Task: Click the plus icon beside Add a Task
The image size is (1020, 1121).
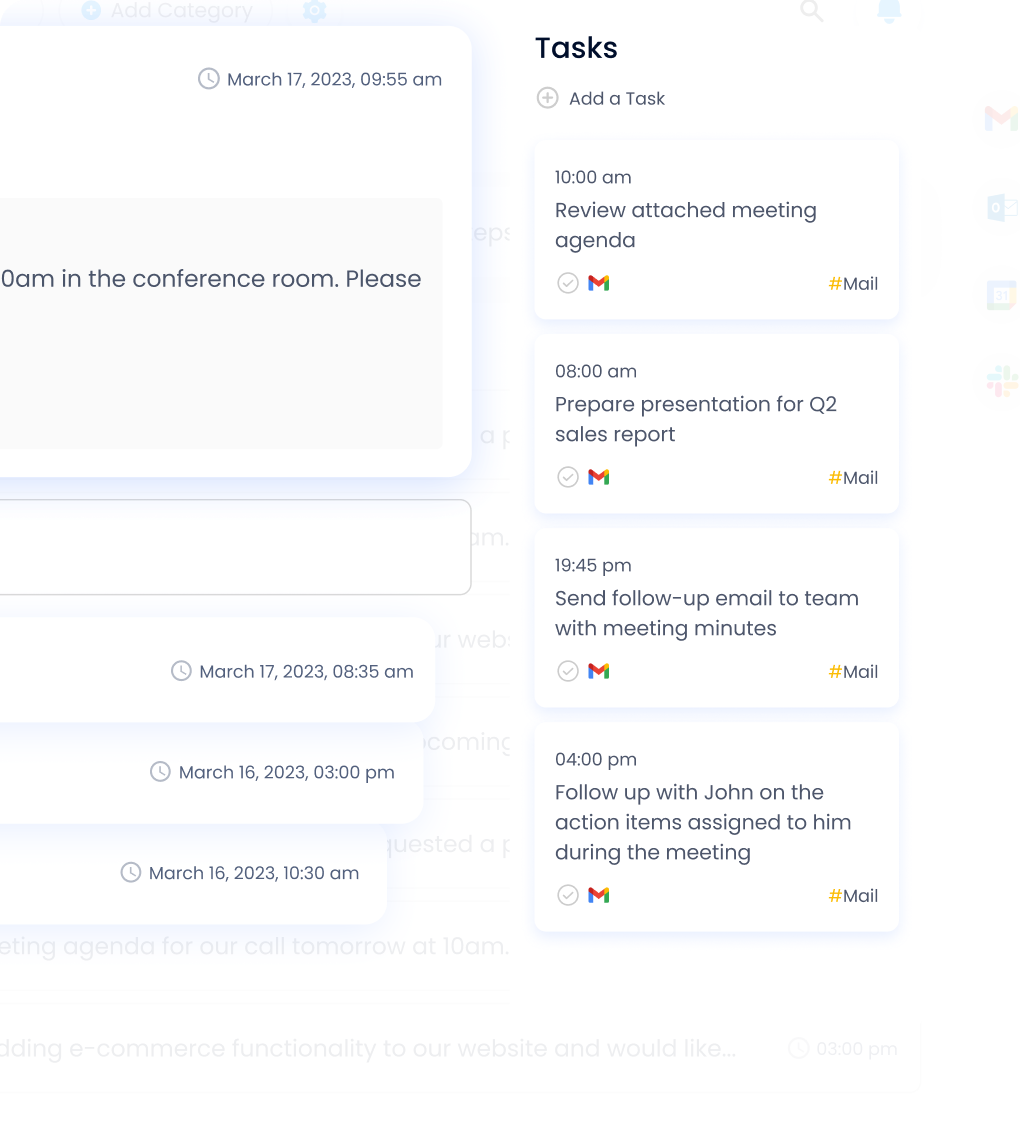Action: (547, 98)
